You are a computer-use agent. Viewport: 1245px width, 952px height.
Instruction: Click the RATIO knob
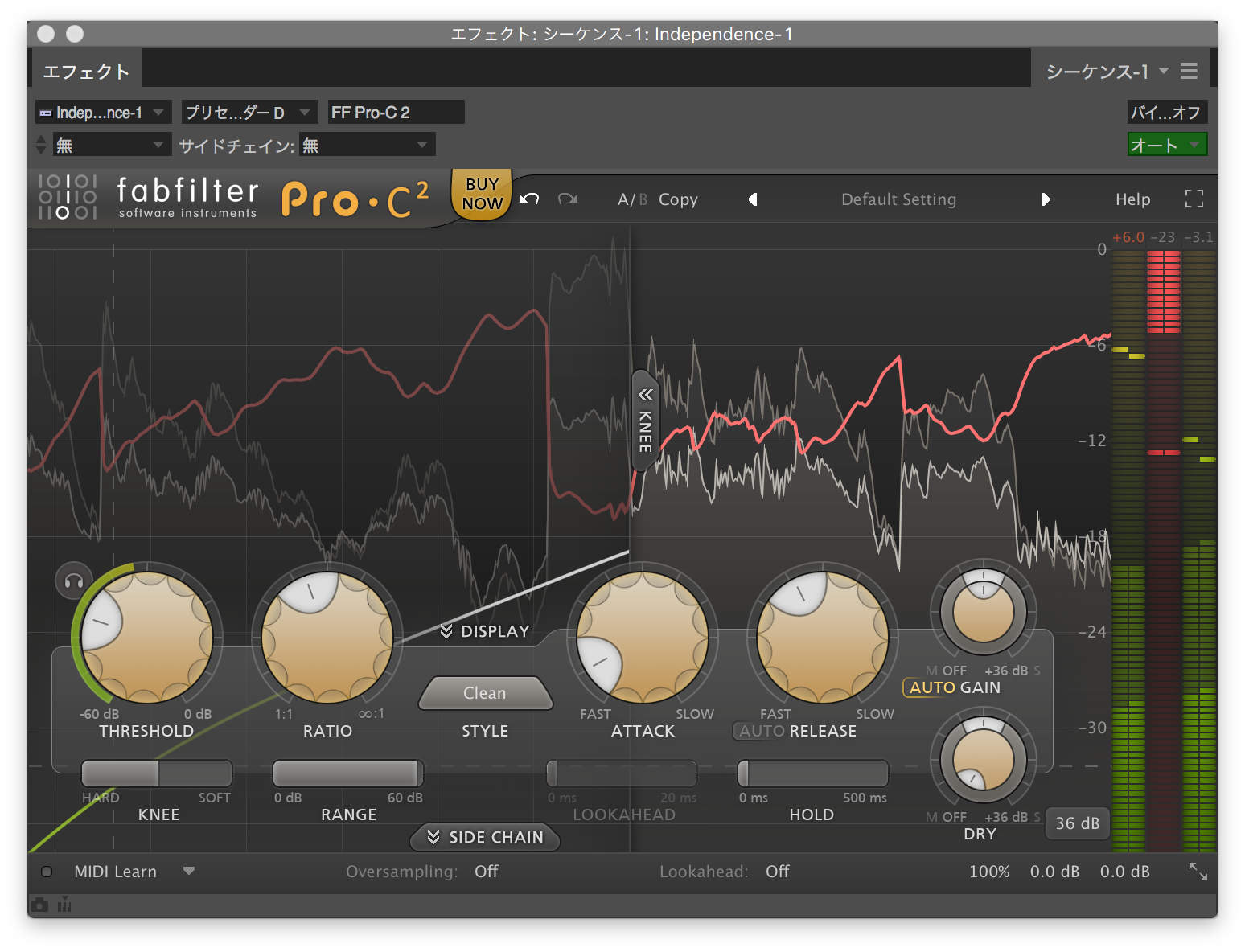[x=327, y=638]
